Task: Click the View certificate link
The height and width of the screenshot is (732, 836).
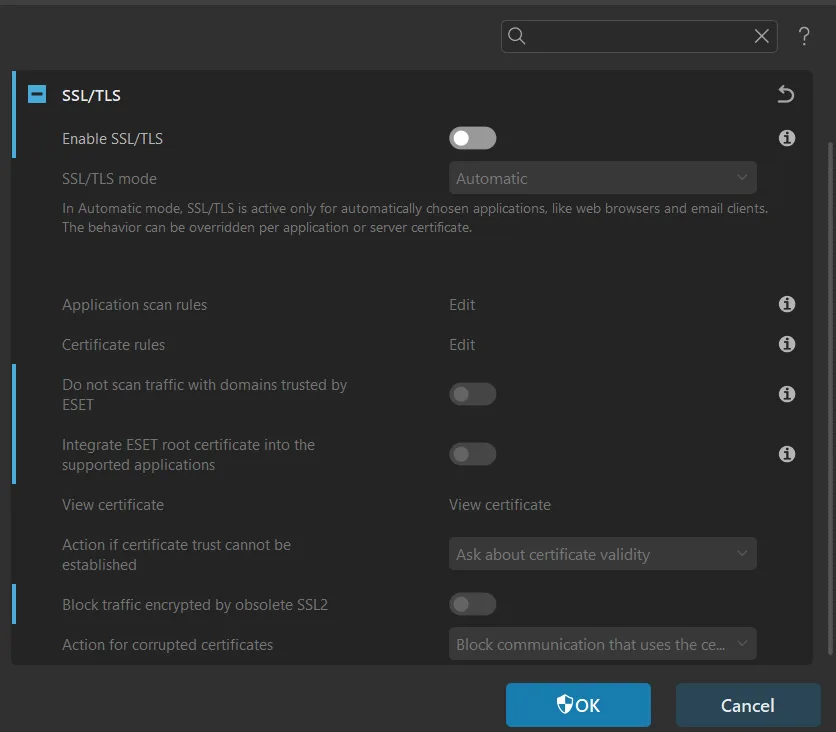Action: point(500,504)
